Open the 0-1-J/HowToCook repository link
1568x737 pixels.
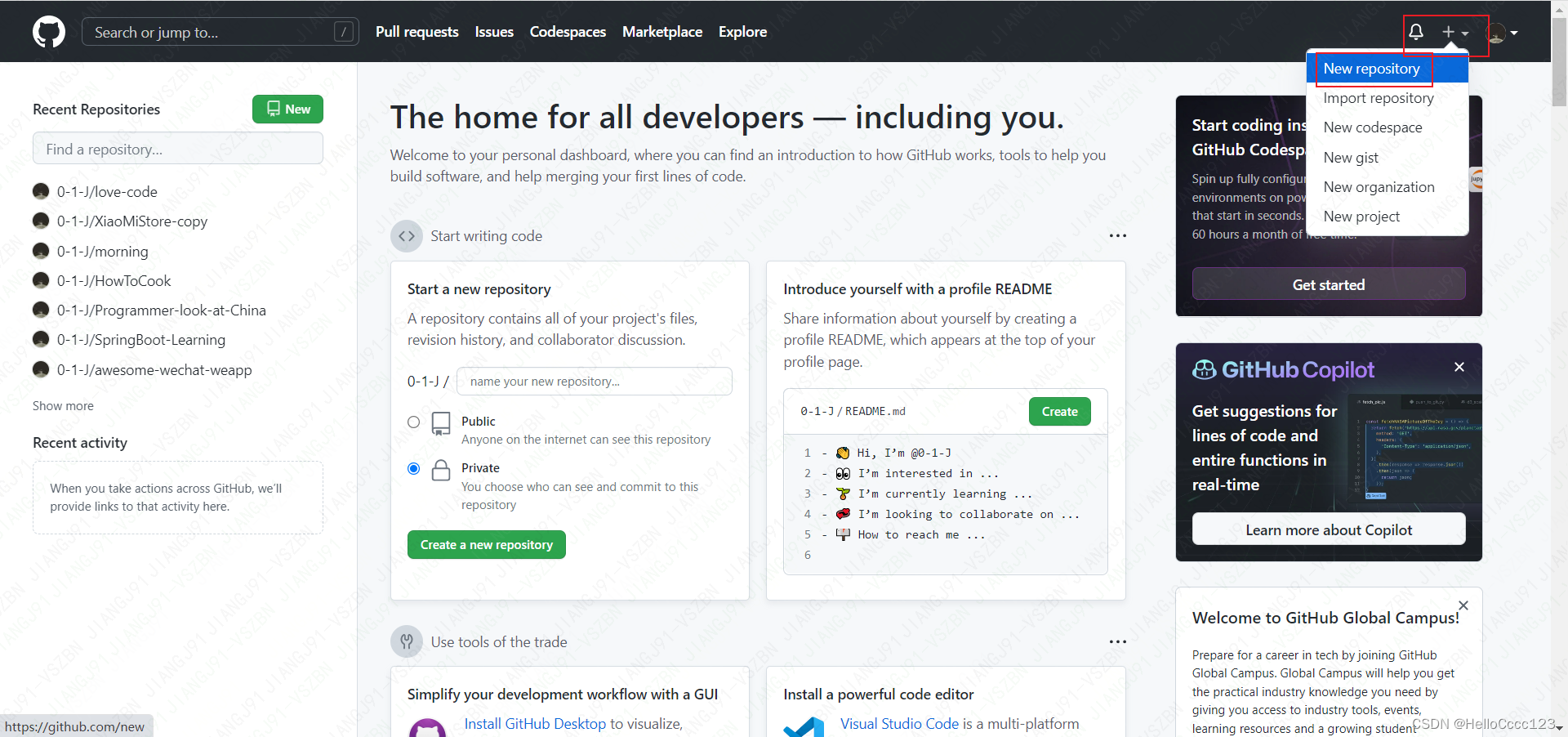(114, 281)
